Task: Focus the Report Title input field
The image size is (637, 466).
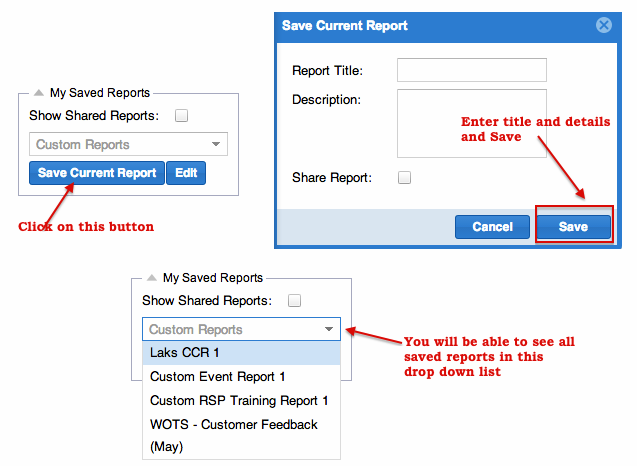Action: 471,70
